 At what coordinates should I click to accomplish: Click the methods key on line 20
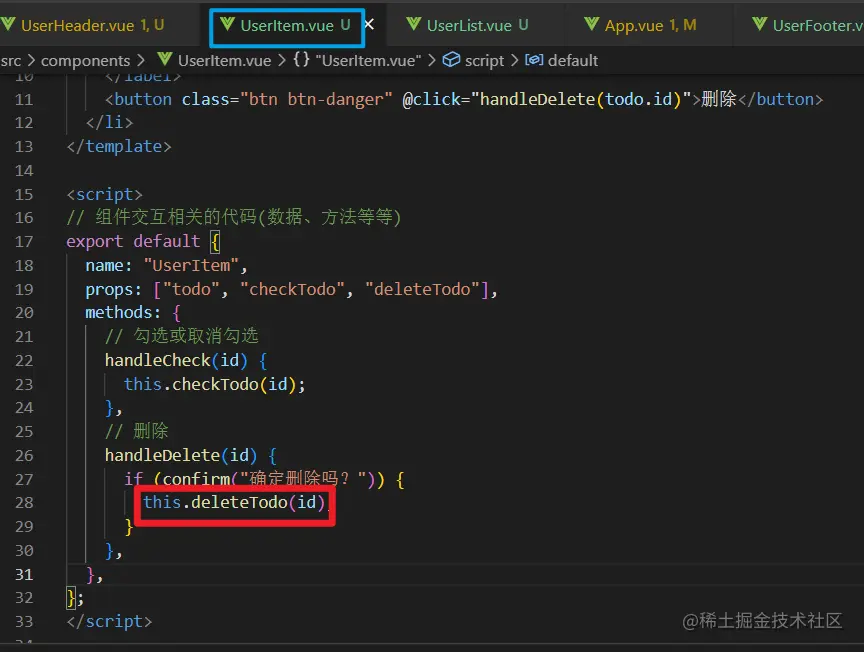(118, 312)
